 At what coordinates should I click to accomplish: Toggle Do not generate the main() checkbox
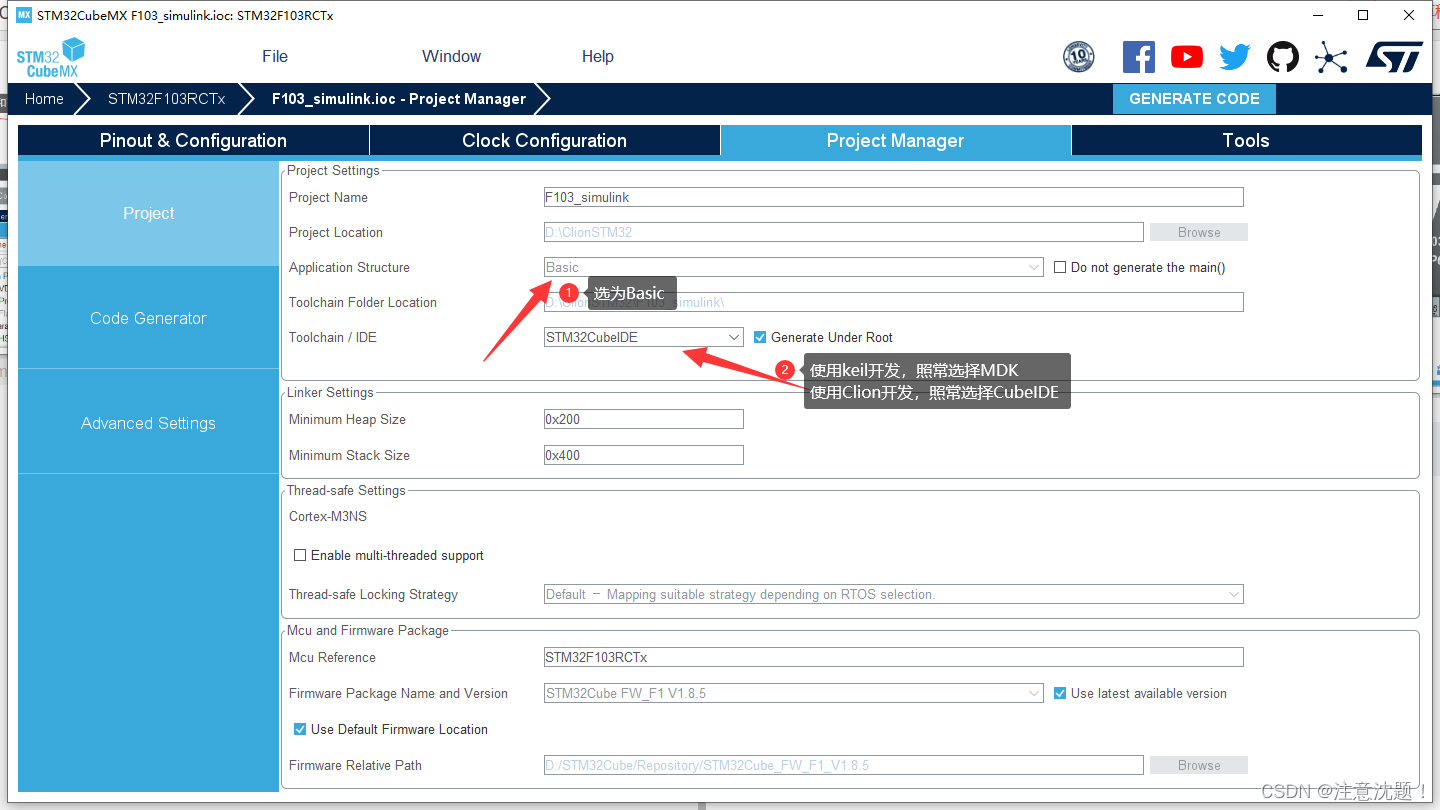[1061, 267]
